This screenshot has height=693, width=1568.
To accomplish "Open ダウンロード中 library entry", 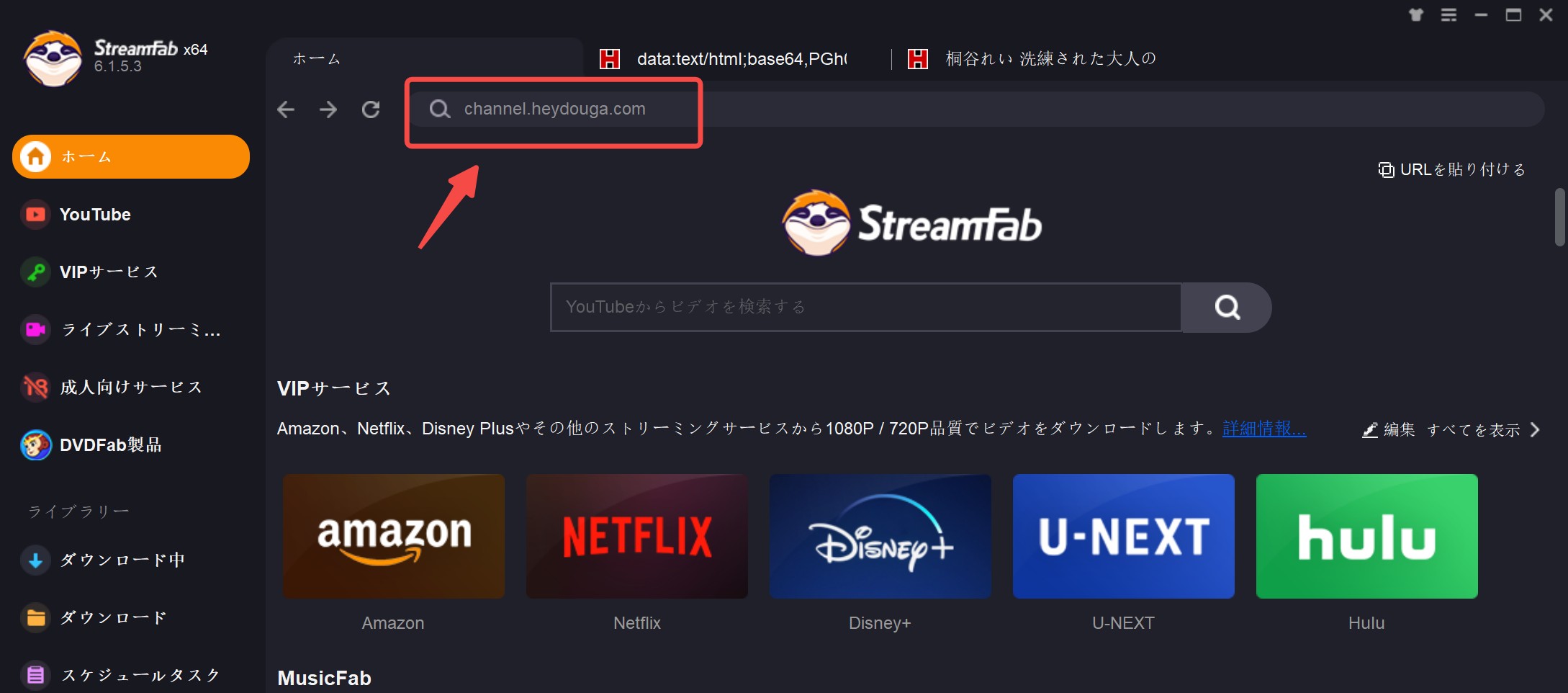I will pos(131,560).
